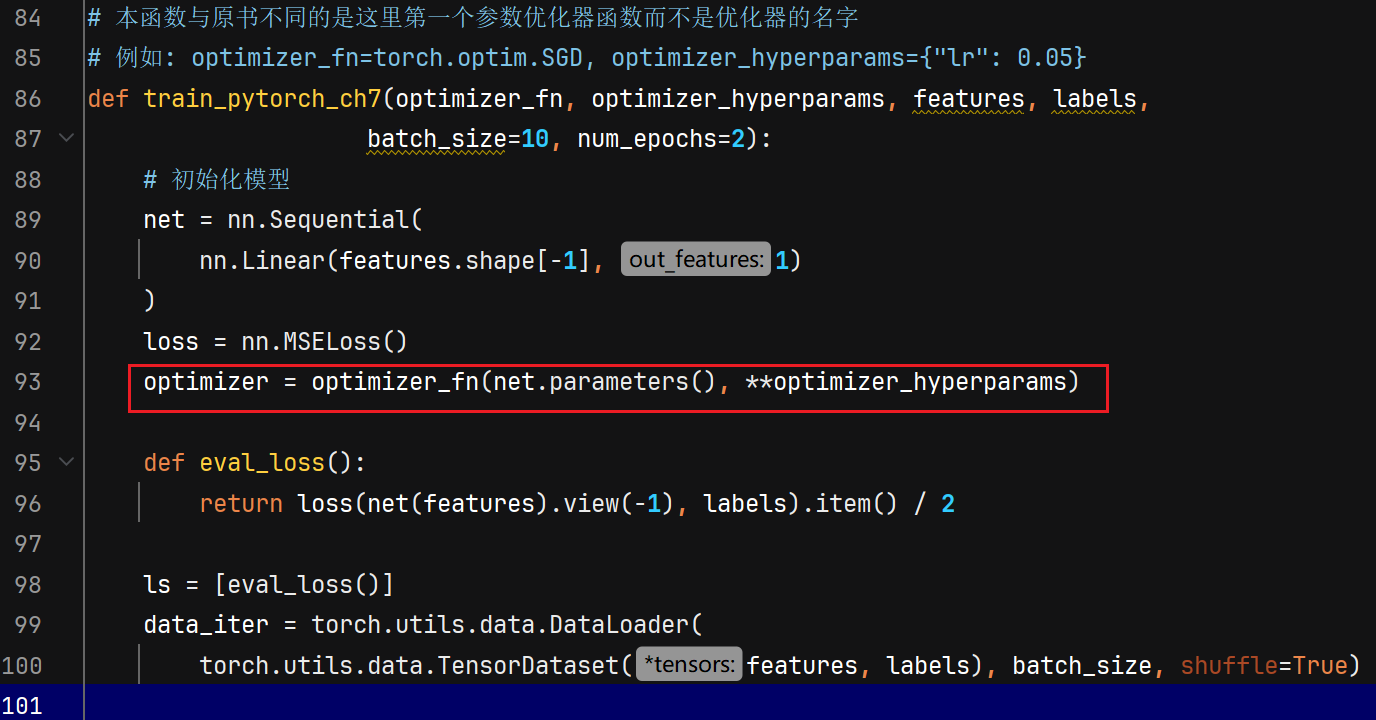Collapse the eval_loss function fold on line 95
Viewport: 1376px width, 720px height.
tap(67, 462)
